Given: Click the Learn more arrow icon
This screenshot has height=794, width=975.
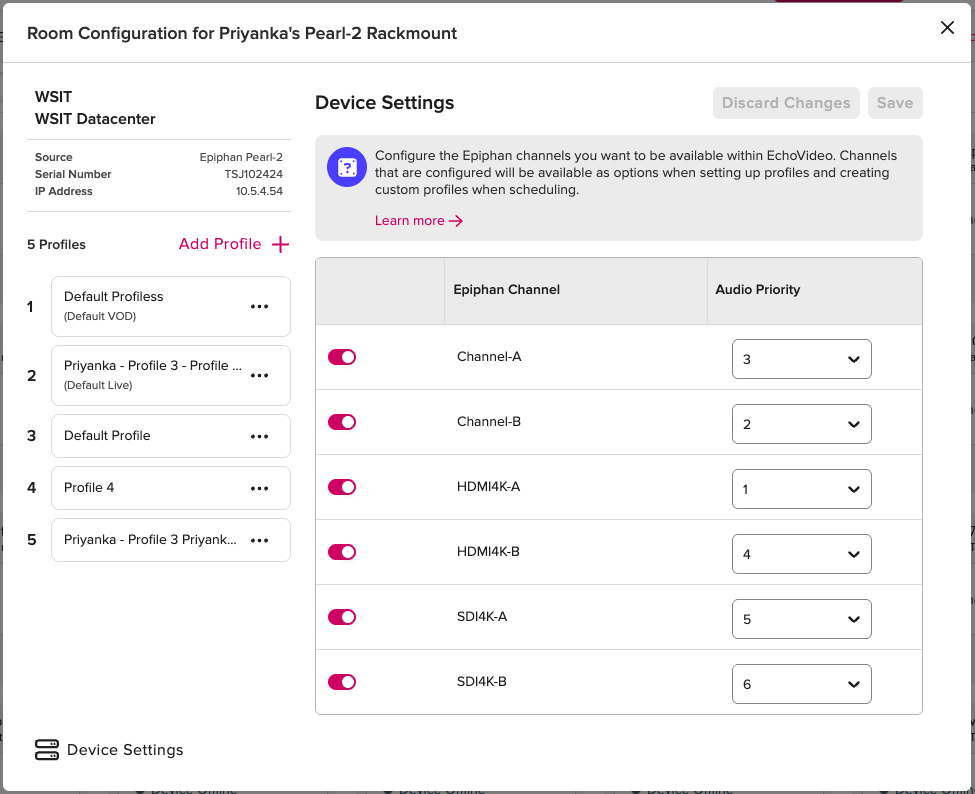Looking at the screenshot, I should coord(456,221).
